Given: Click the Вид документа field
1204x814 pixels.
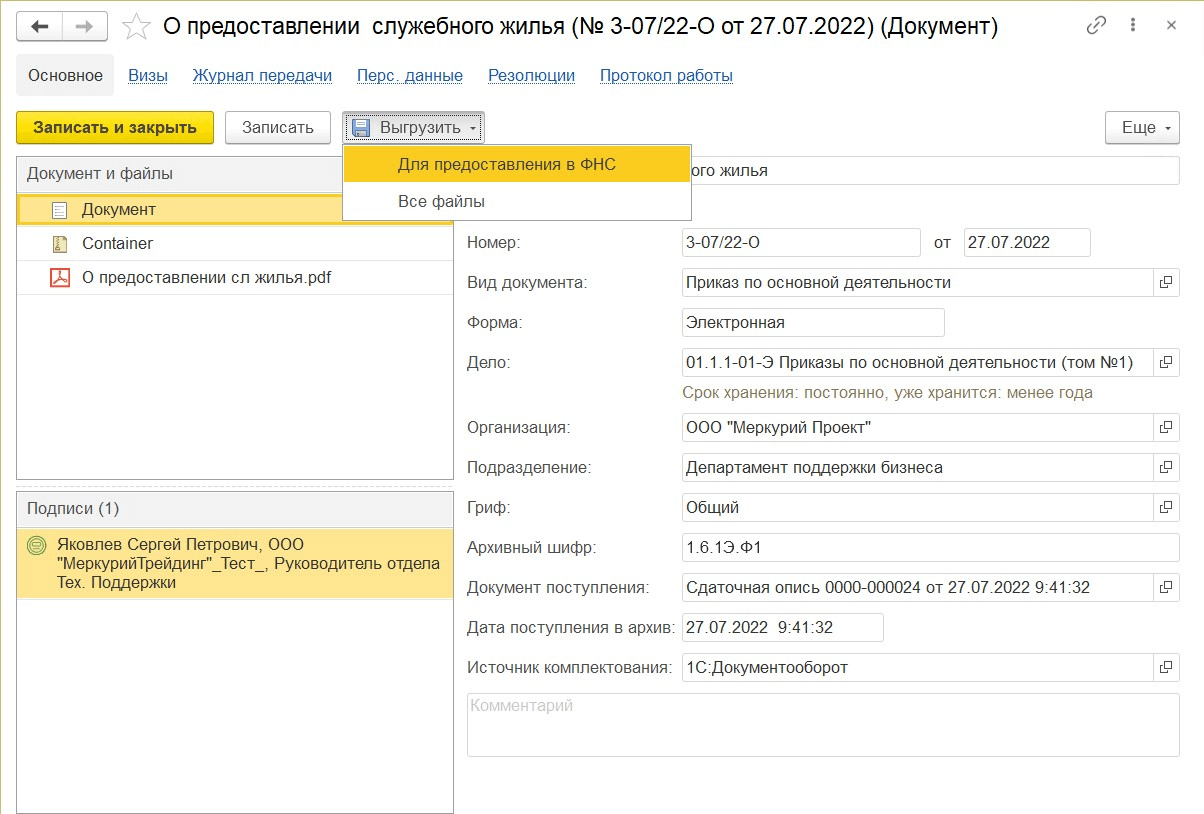Looking at the screenshot, I should (x=918, y=283).
